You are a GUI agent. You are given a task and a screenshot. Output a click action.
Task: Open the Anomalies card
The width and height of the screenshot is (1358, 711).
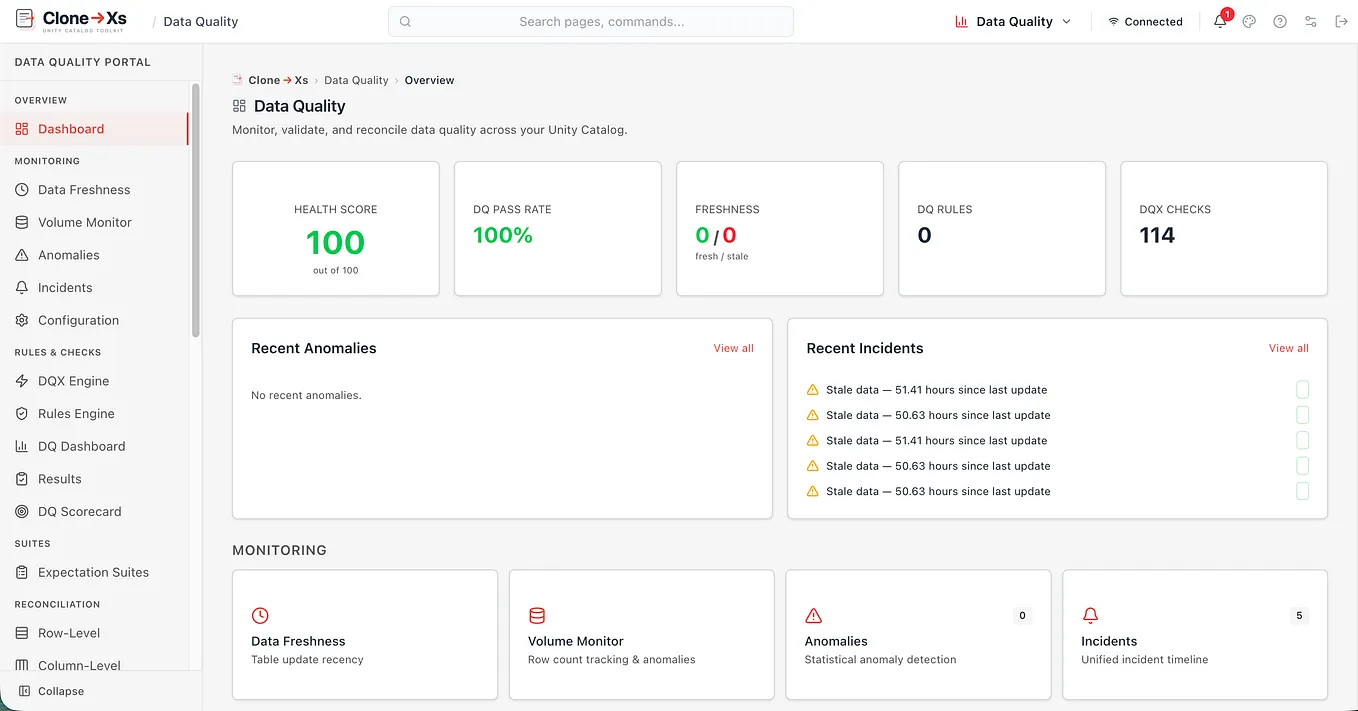[918, 635]
